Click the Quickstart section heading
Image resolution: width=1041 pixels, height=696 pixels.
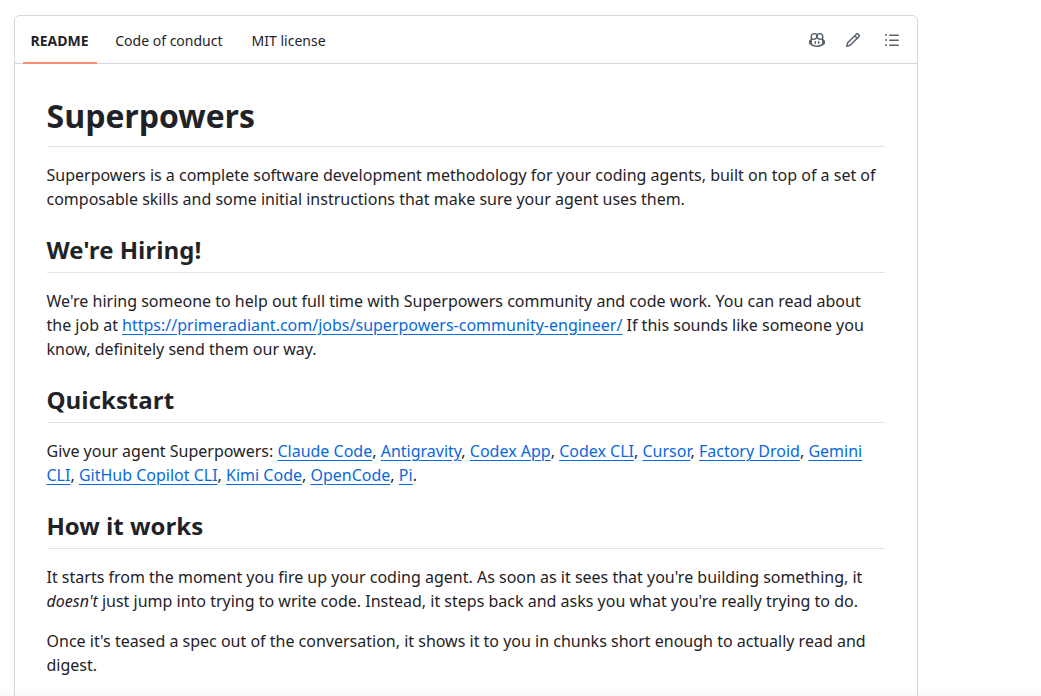(110, 400)
